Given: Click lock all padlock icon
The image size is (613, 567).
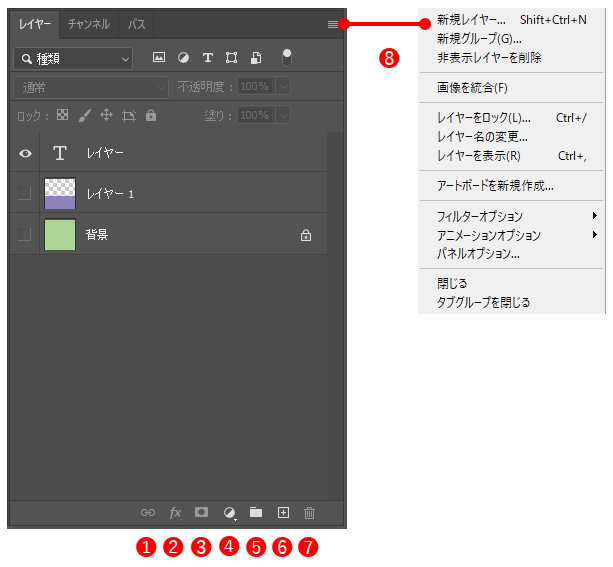Looking at the screenshot, I should pyautogui.click(x=151, y=115).
